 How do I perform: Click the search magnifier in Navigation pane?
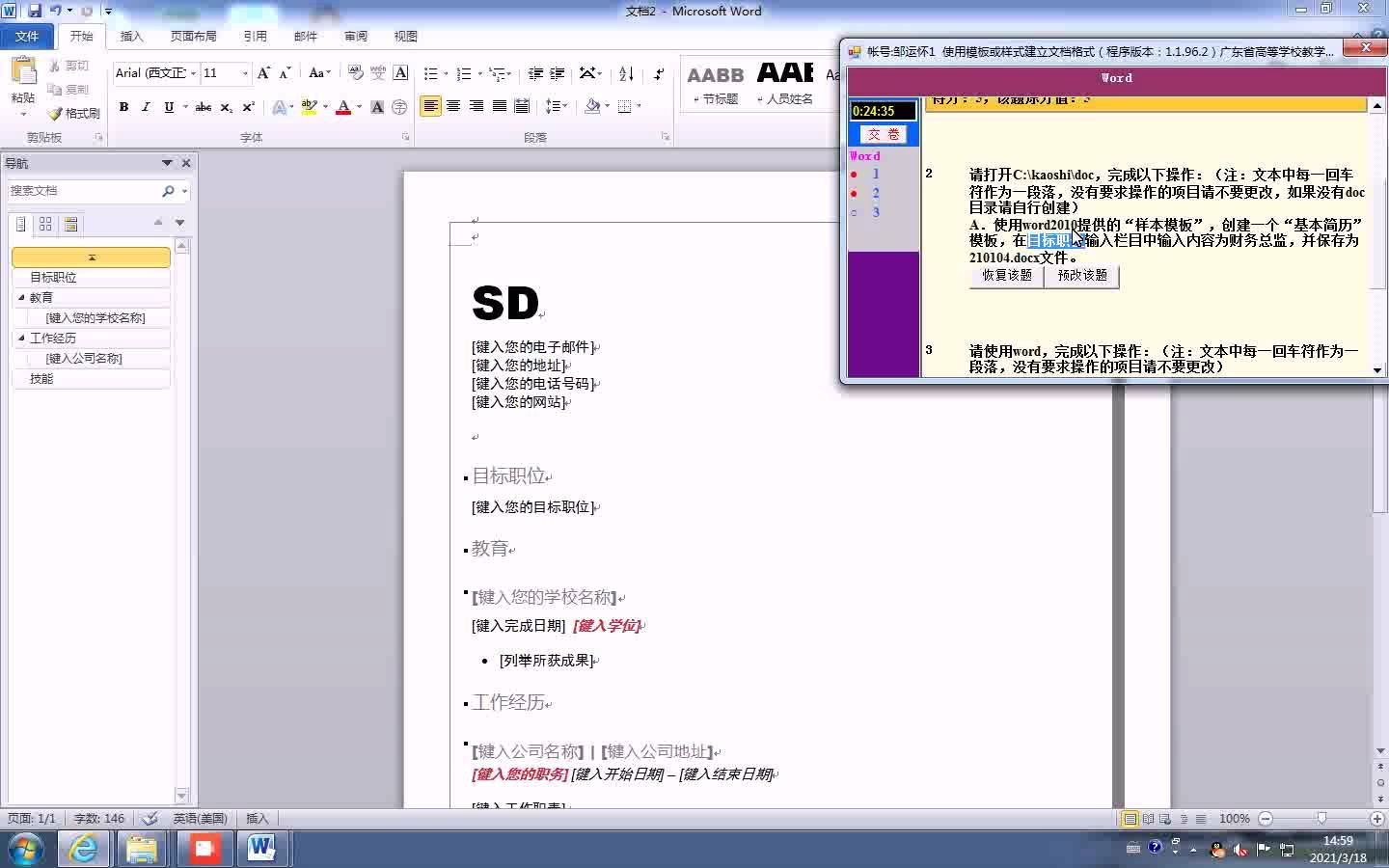[168, 191]
